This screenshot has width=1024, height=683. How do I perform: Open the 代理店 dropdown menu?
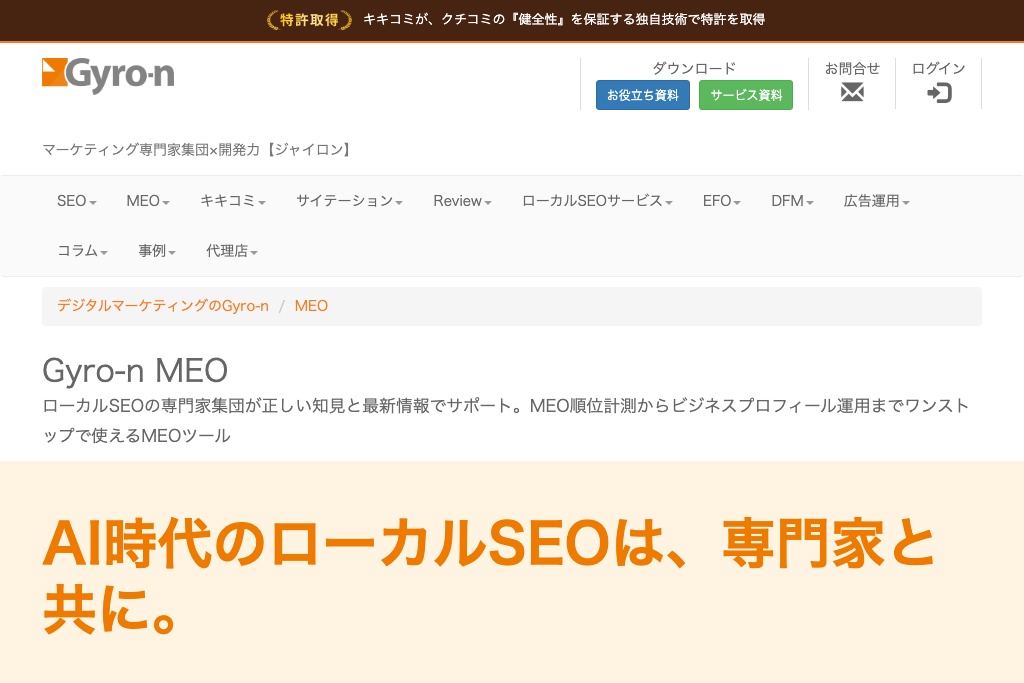[232, 251]
